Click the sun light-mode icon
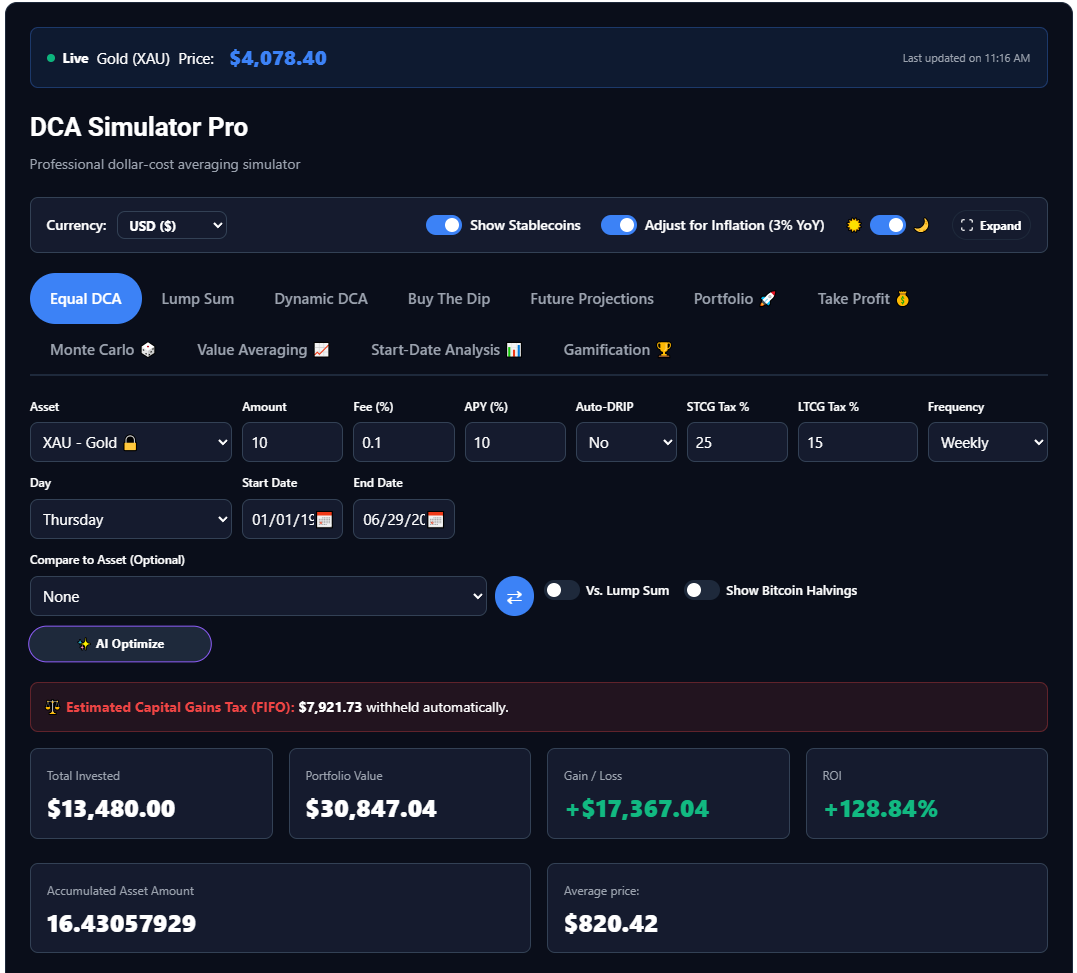Viewport: 1077px width, 973px height. [854, 225]
